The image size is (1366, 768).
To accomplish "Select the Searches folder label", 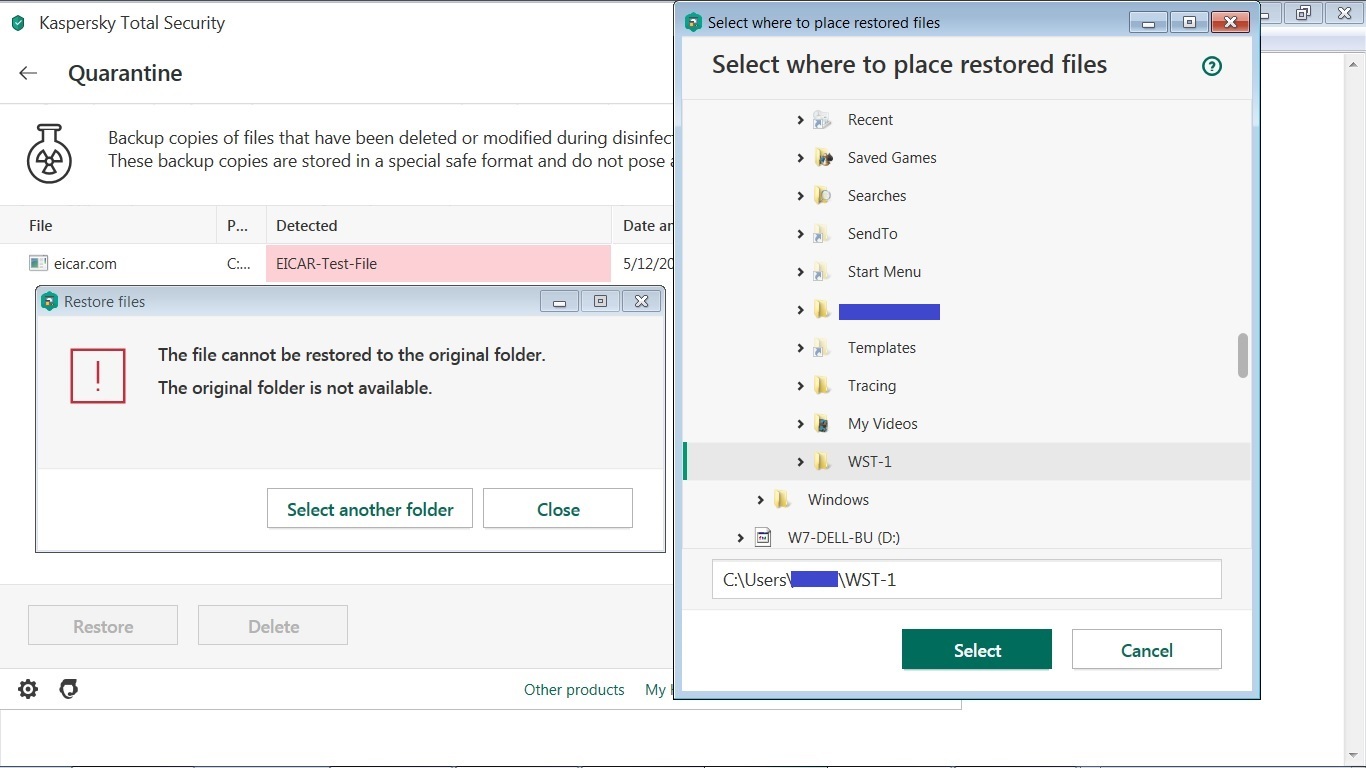I will pyautogui.click(x=877, y=196).
